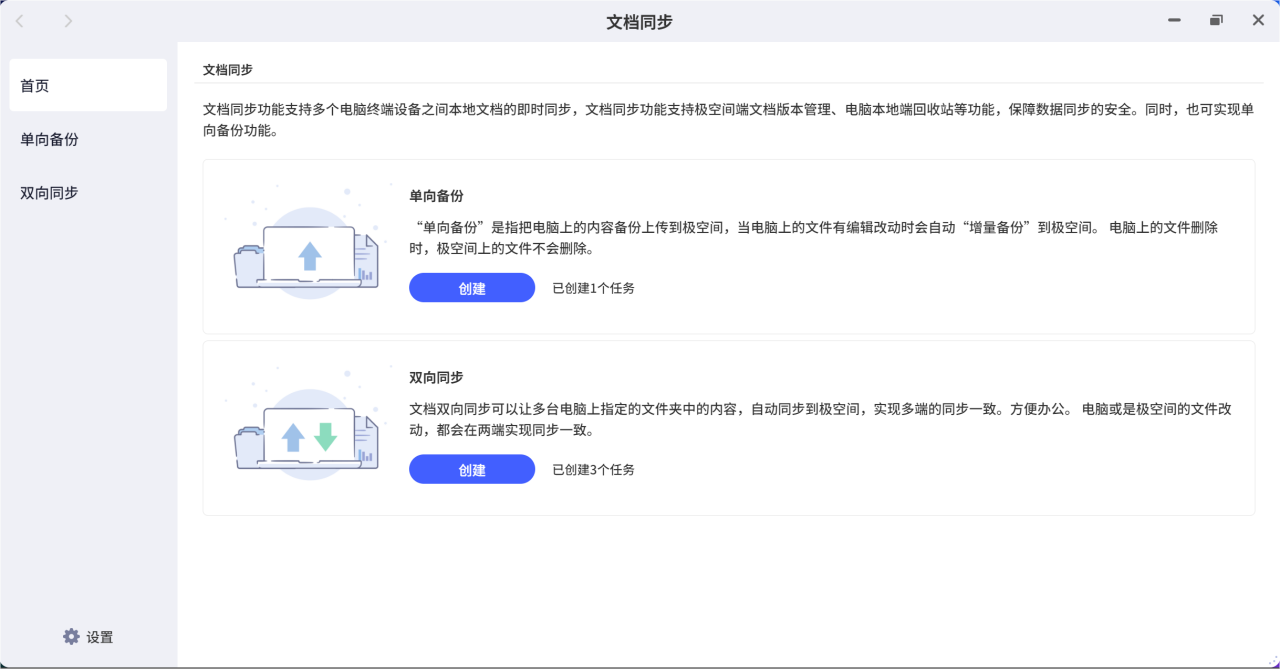
Task: Go back with the left arrow icon
Action: (x=20, y=21)
